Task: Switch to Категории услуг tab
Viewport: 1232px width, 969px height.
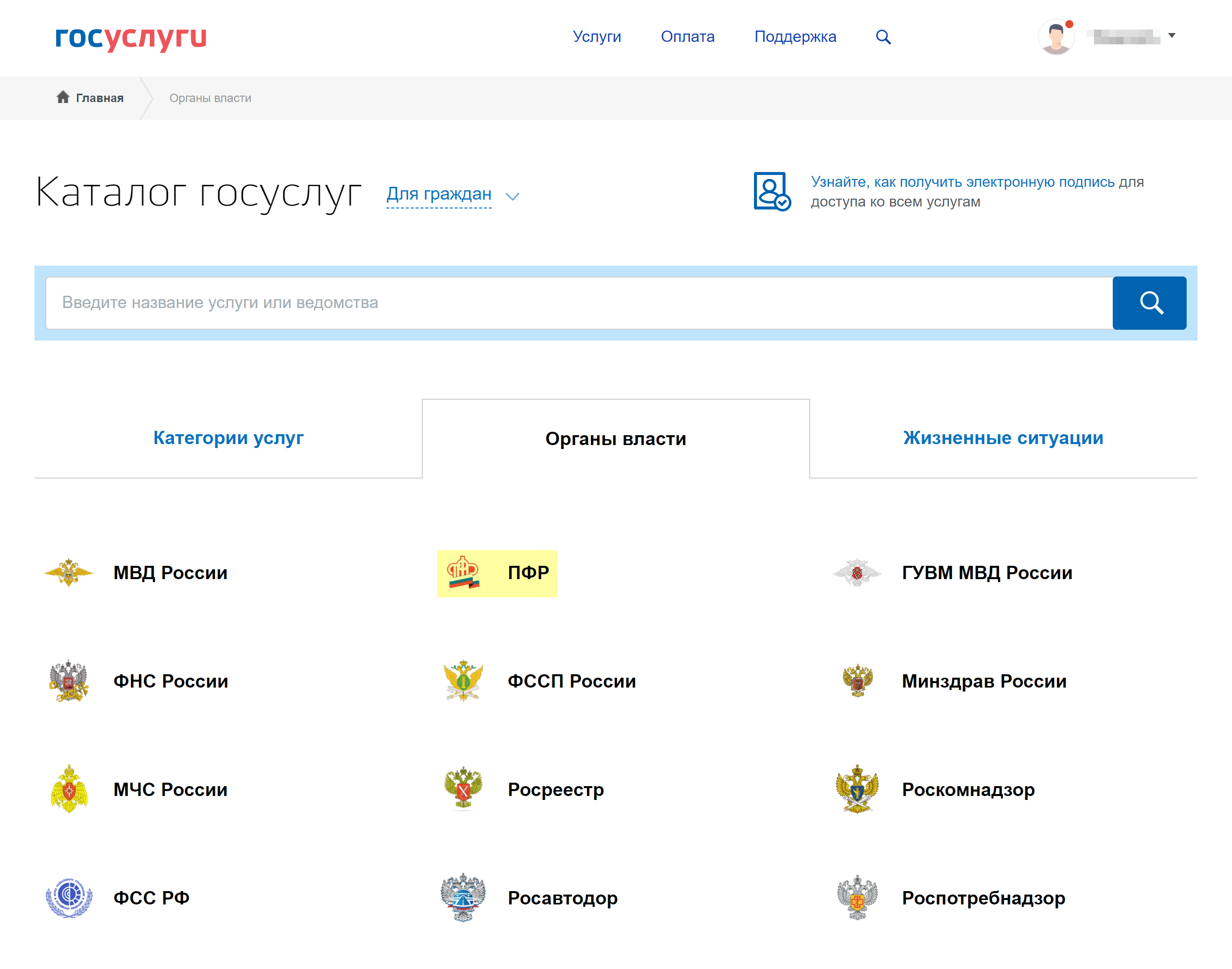Action: (228, 438)
